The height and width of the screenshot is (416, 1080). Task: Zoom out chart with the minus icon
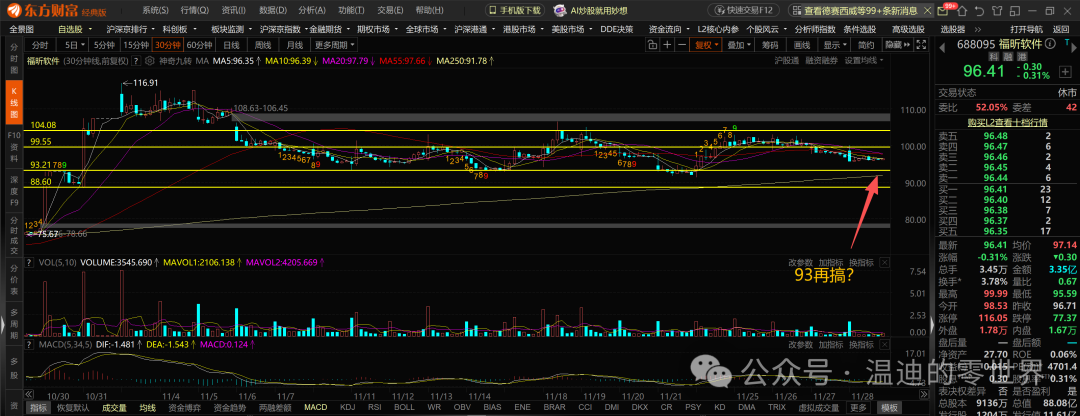tap(682, 45)
